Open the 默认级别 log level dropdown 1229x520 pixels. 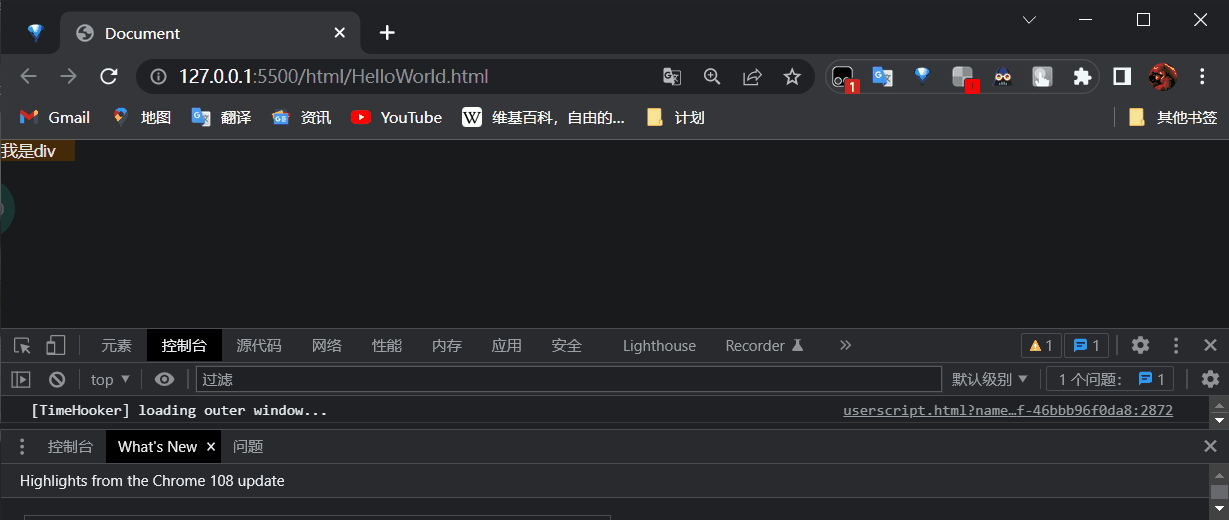click(x=990, y=379)
